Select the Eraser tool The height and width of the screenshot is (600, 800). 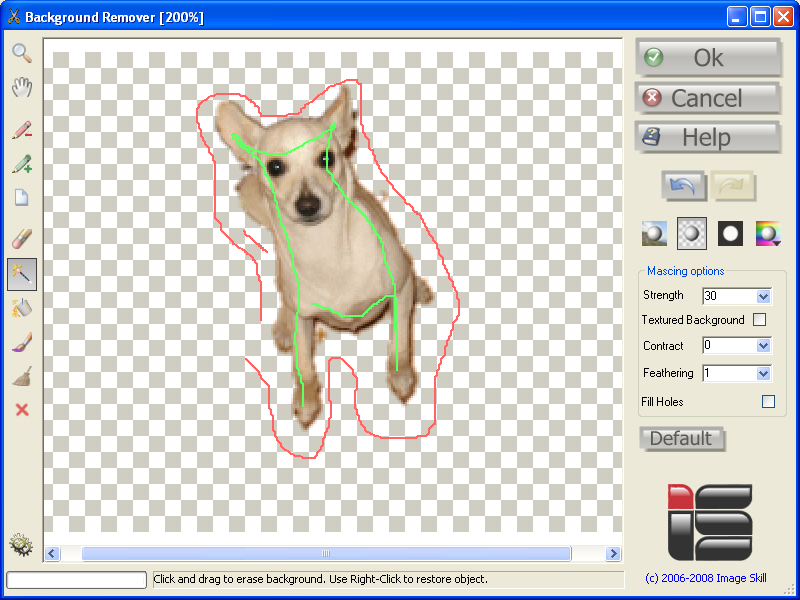pos(22,239)
